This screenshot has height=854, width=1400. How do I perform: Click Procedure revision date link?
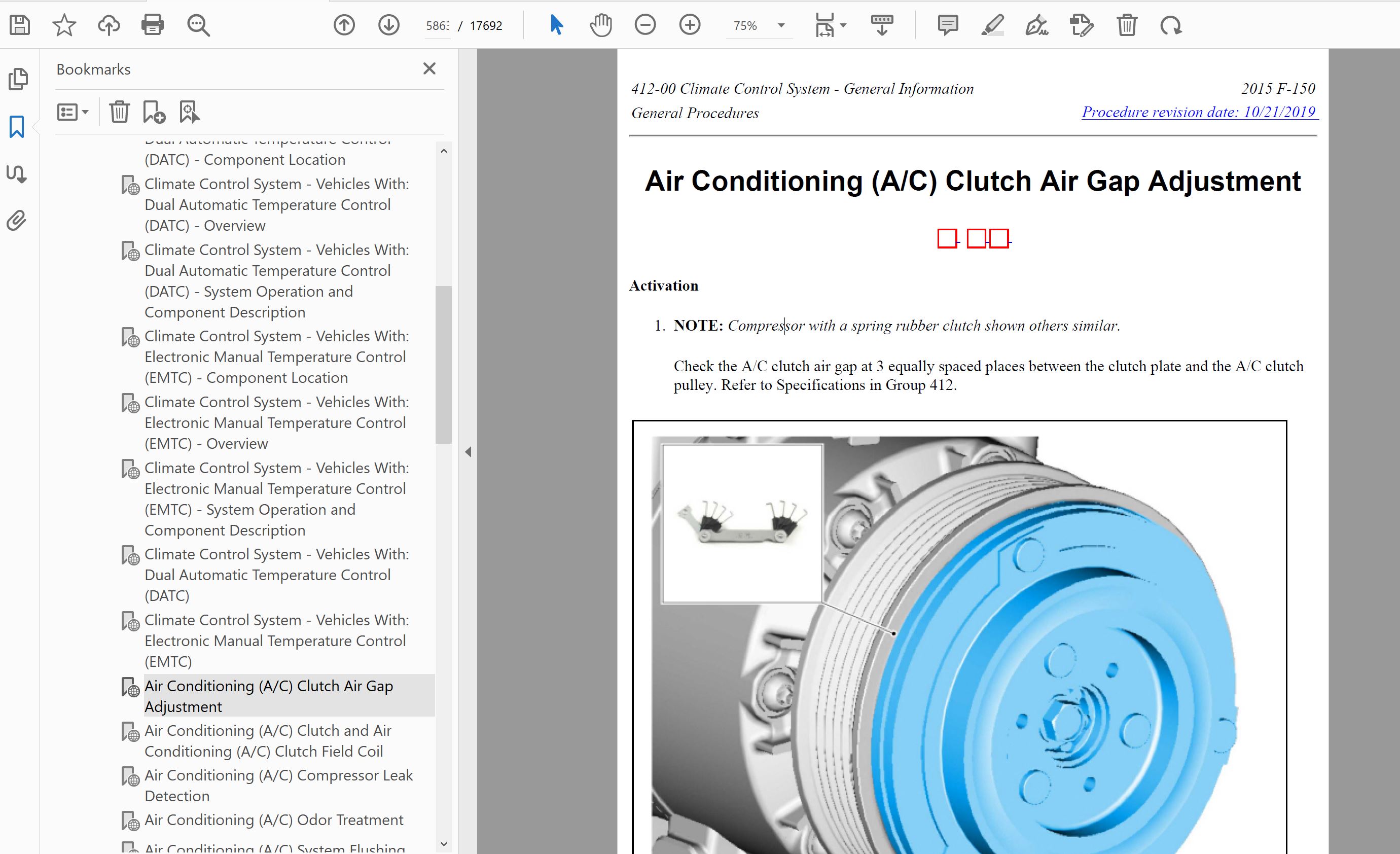(x=1198, y=112)
